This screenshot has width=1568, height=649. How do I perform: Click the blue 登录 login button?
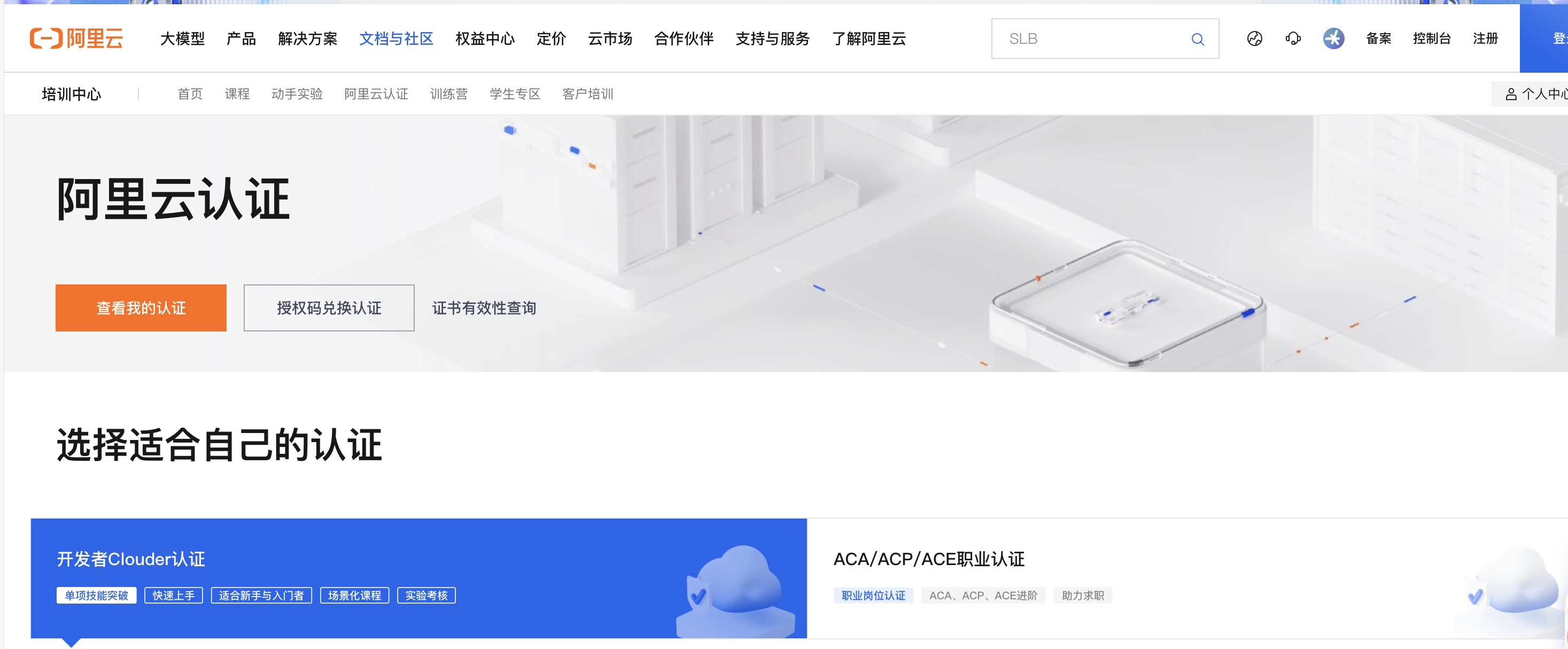click(x=1544, y=38)
